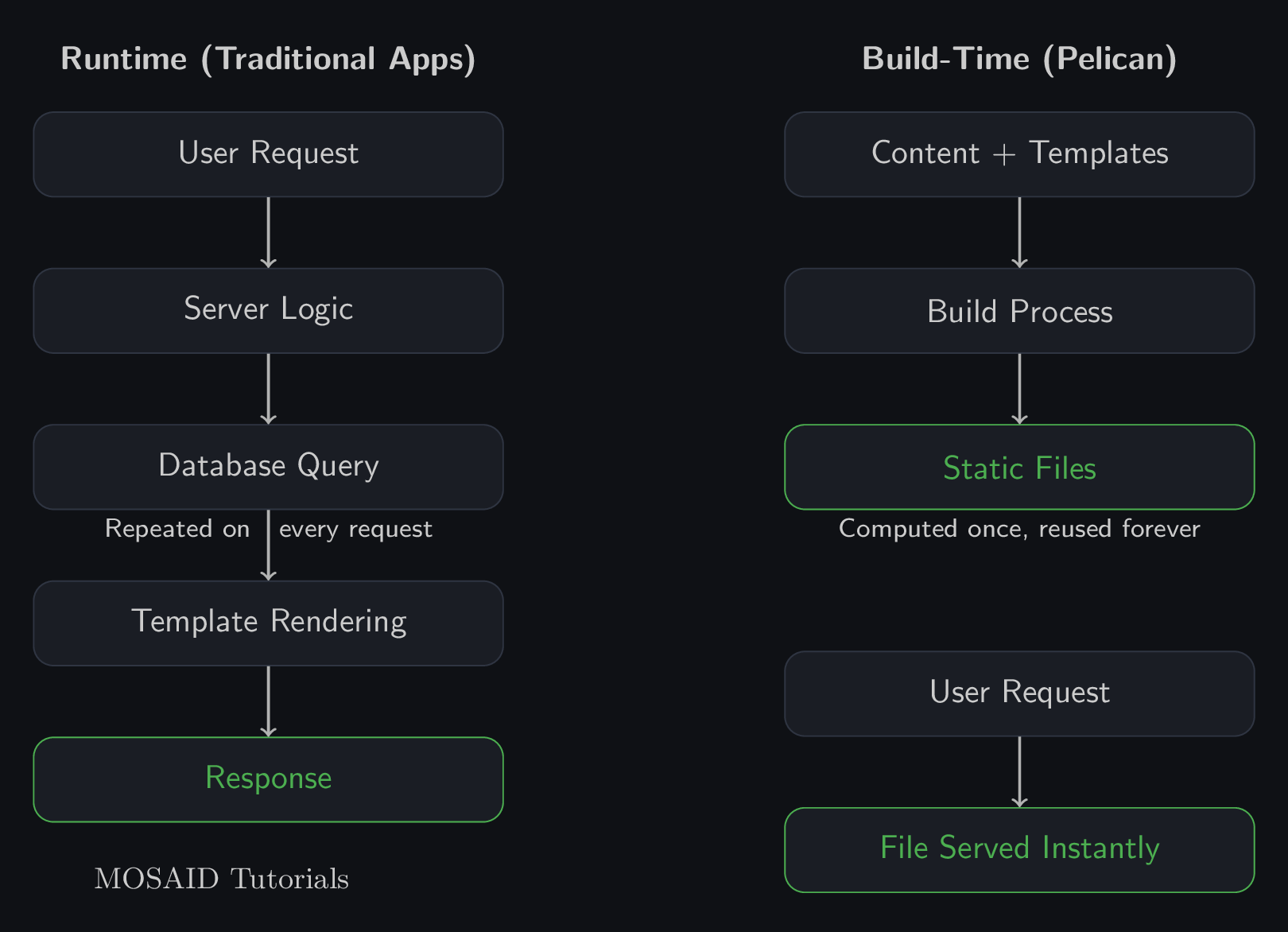Select the Server Logic box
This screenshot has height=932, width=1288.
[268, 311]
